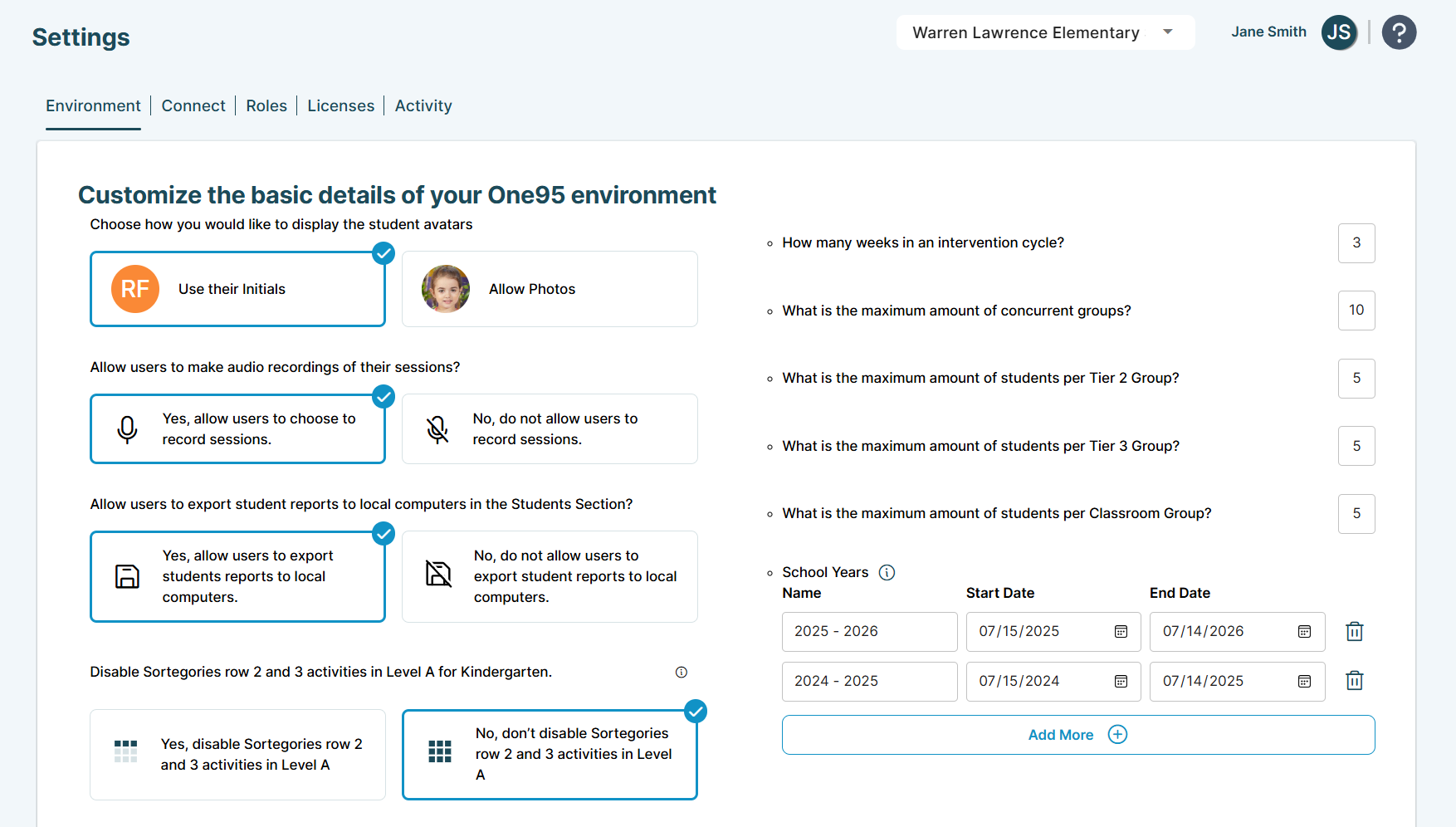Click the muted microphone icon
Image resolution: width=1456 pixels, height=827 pixels.
[x=437, y=429]
